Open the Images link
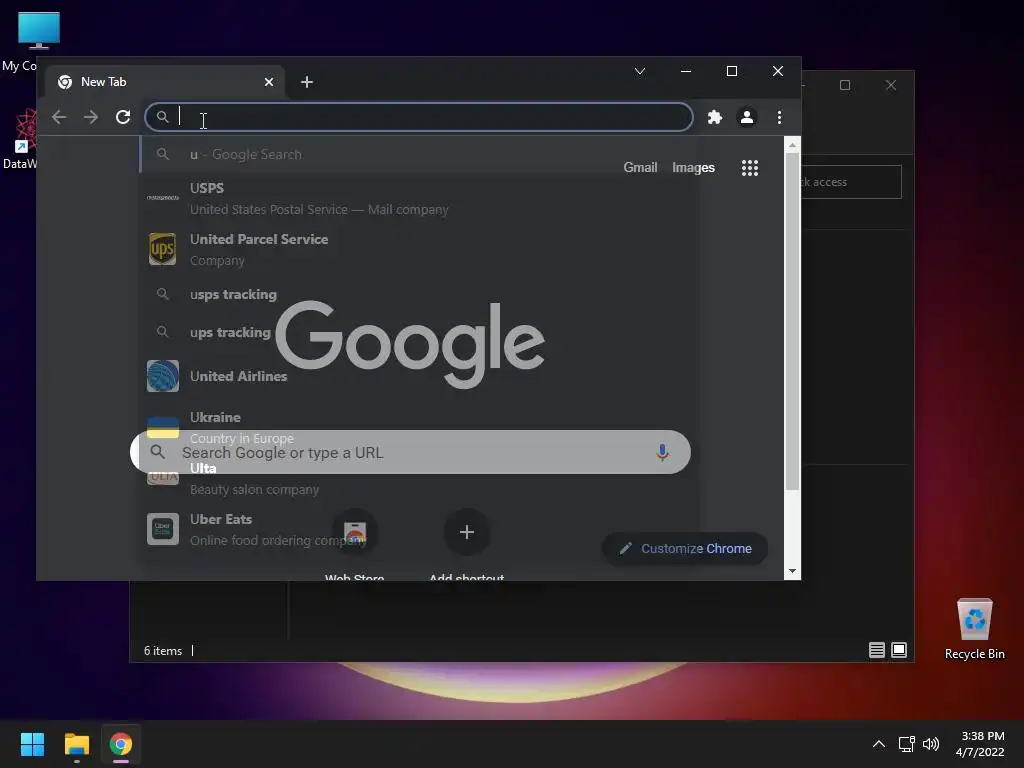The height and width of the screenshot is (768, 1024). (x=694, y=167)
